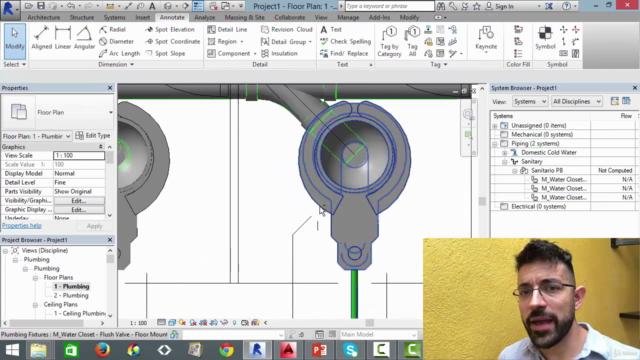The image size is (640, 360).
Task: Place a Spot Coordinate
Action: pyautogui.click(x=173, y=41)
